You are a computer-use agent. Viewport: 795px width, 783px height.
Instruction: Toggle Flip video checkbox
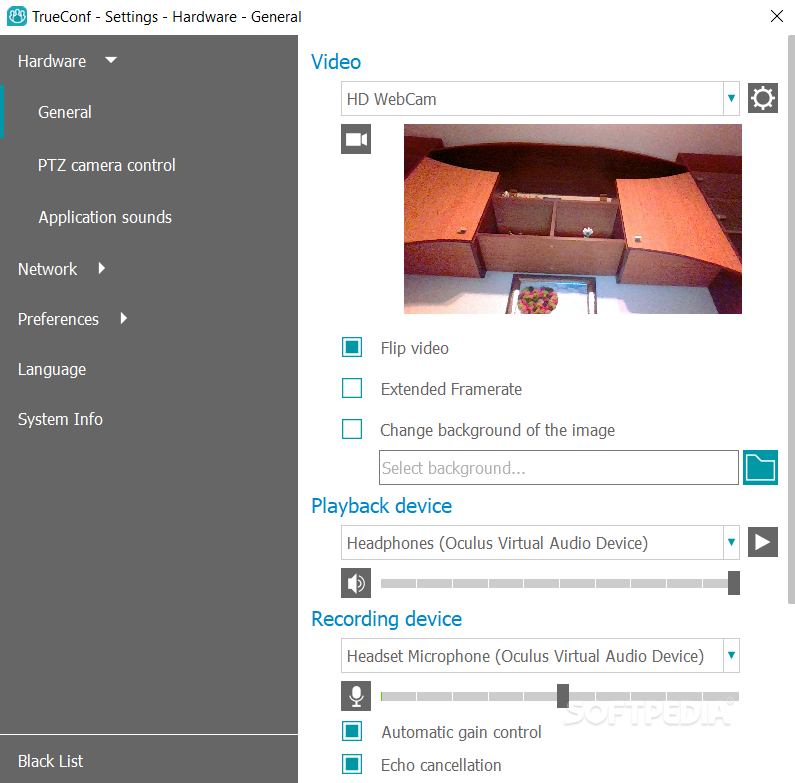[352, 347]
